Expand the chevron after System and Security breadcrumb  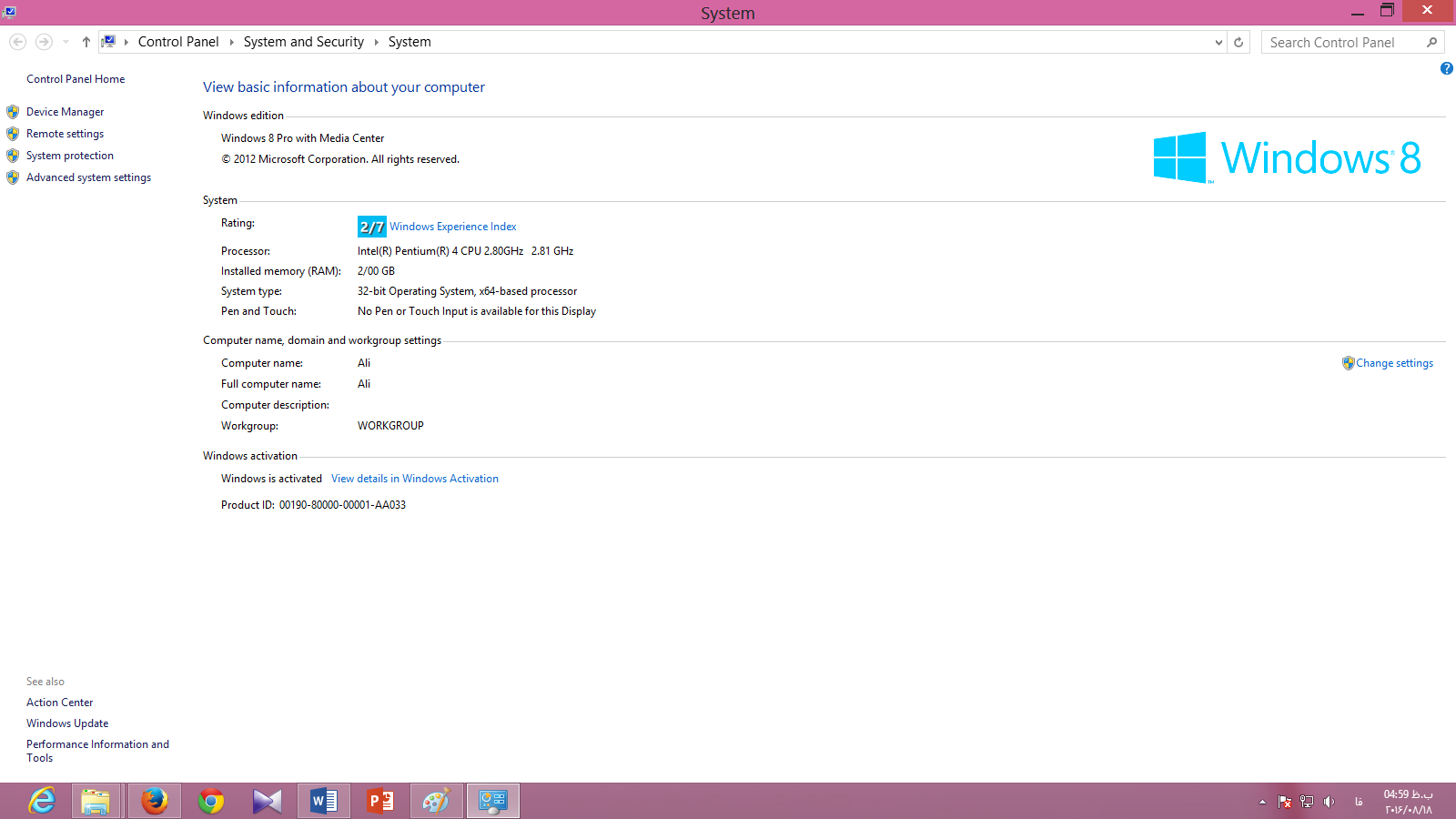[x=376, y=42]
